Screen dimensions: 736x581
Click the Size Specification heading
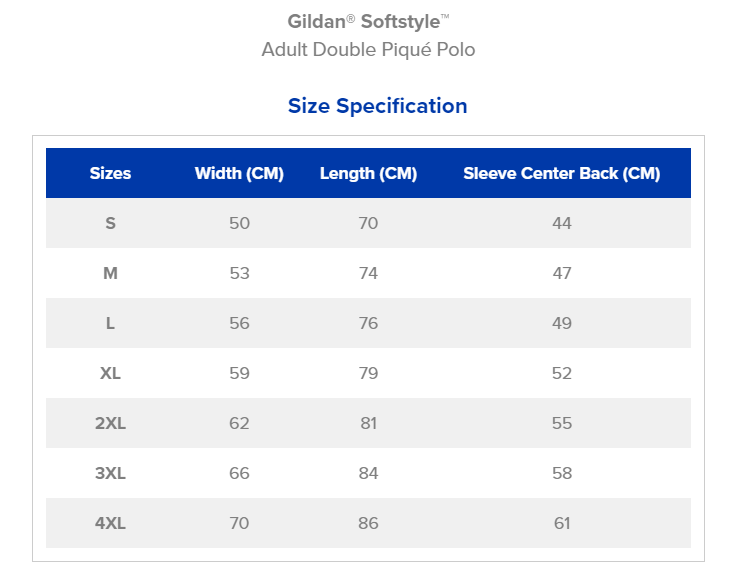(377, 106)
